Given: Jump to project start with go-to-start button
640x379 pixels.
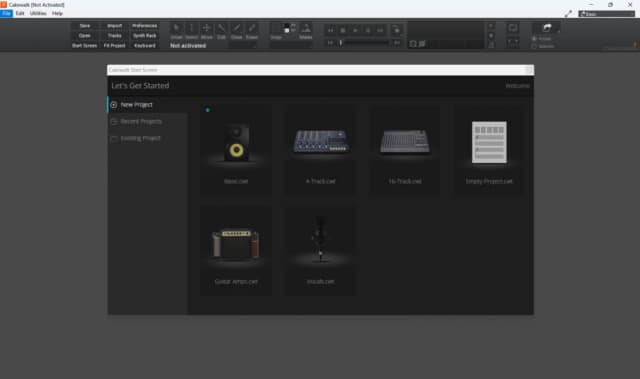Looking at the screenshot, I should [x=331, y=42].
